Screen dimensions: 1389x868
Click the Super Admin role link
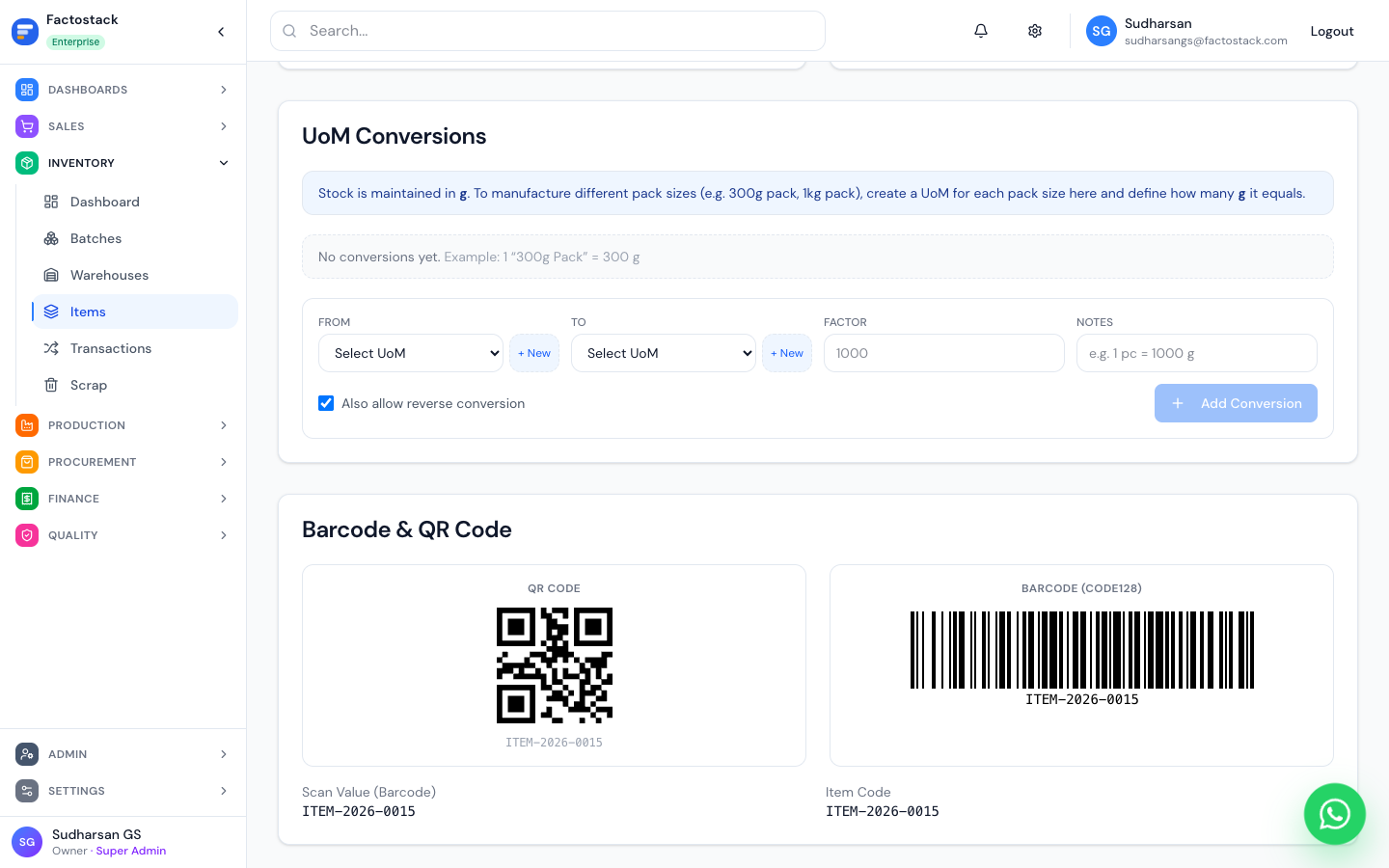click(x=131, y=851)
